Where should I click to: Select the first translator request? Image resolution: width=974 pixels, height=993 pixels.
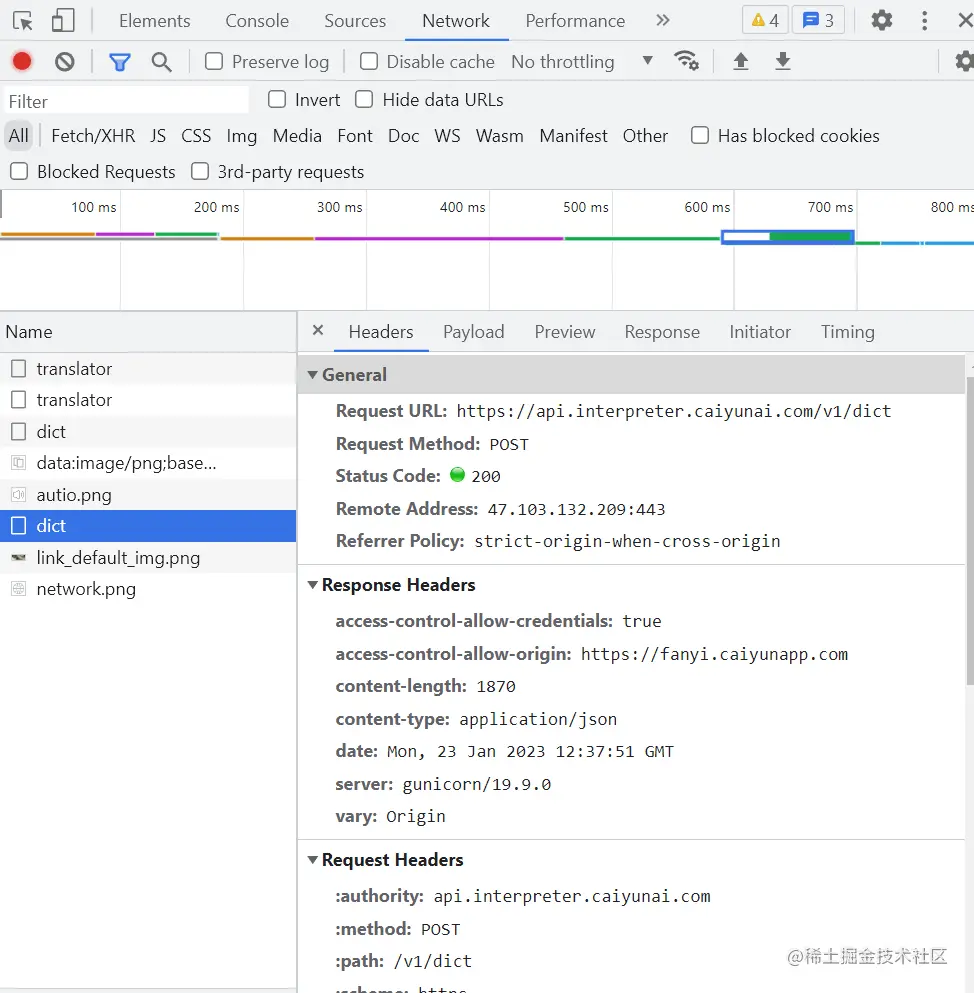point(148,369)
